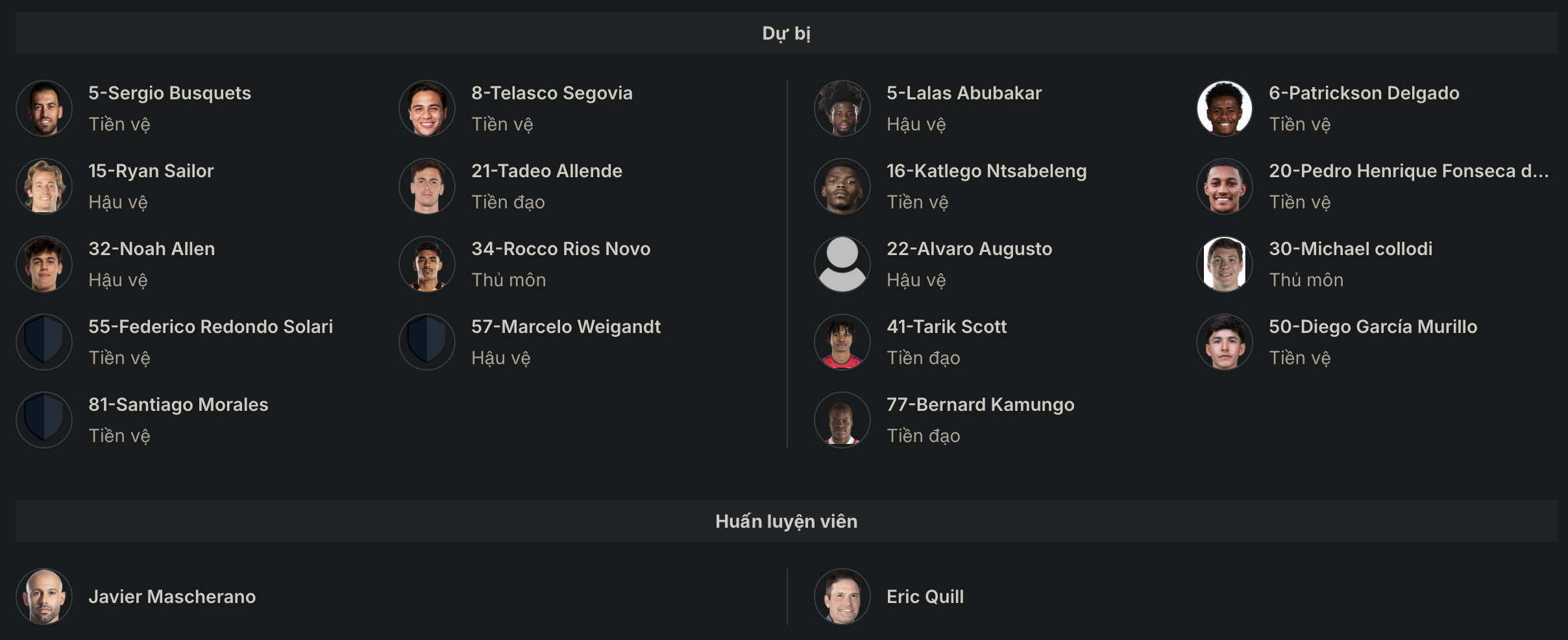The image size is (1568, 640).
Task: Open Eric Quill coach photo
Action: tap(842, 597)
